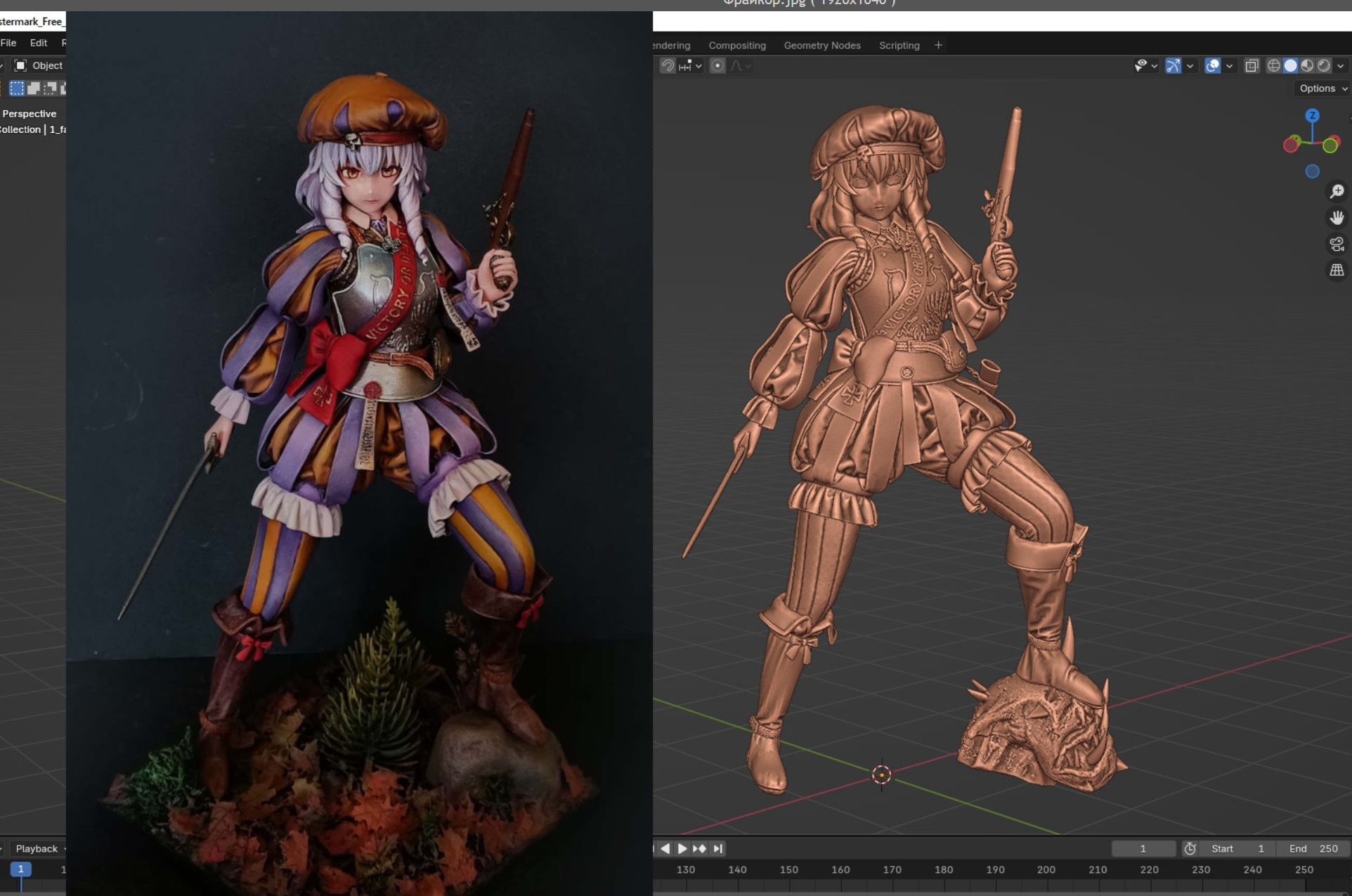Toggle X-ray view button
The height and width of the screenshot is (896, 1352).
pyautogui.click(x=1252, y=65)
